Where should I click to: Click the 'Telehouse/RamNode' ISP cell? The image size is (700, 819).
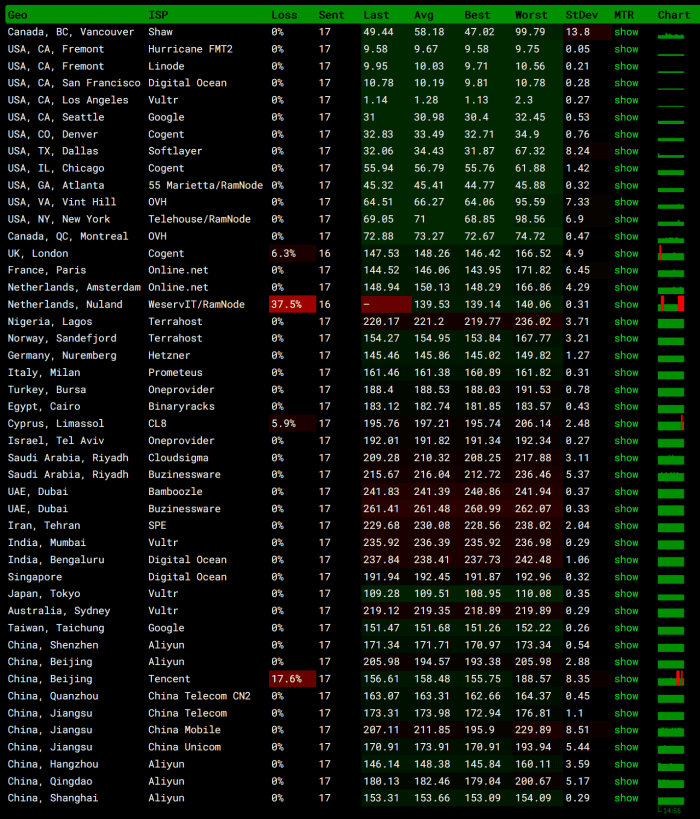[199, 219]
